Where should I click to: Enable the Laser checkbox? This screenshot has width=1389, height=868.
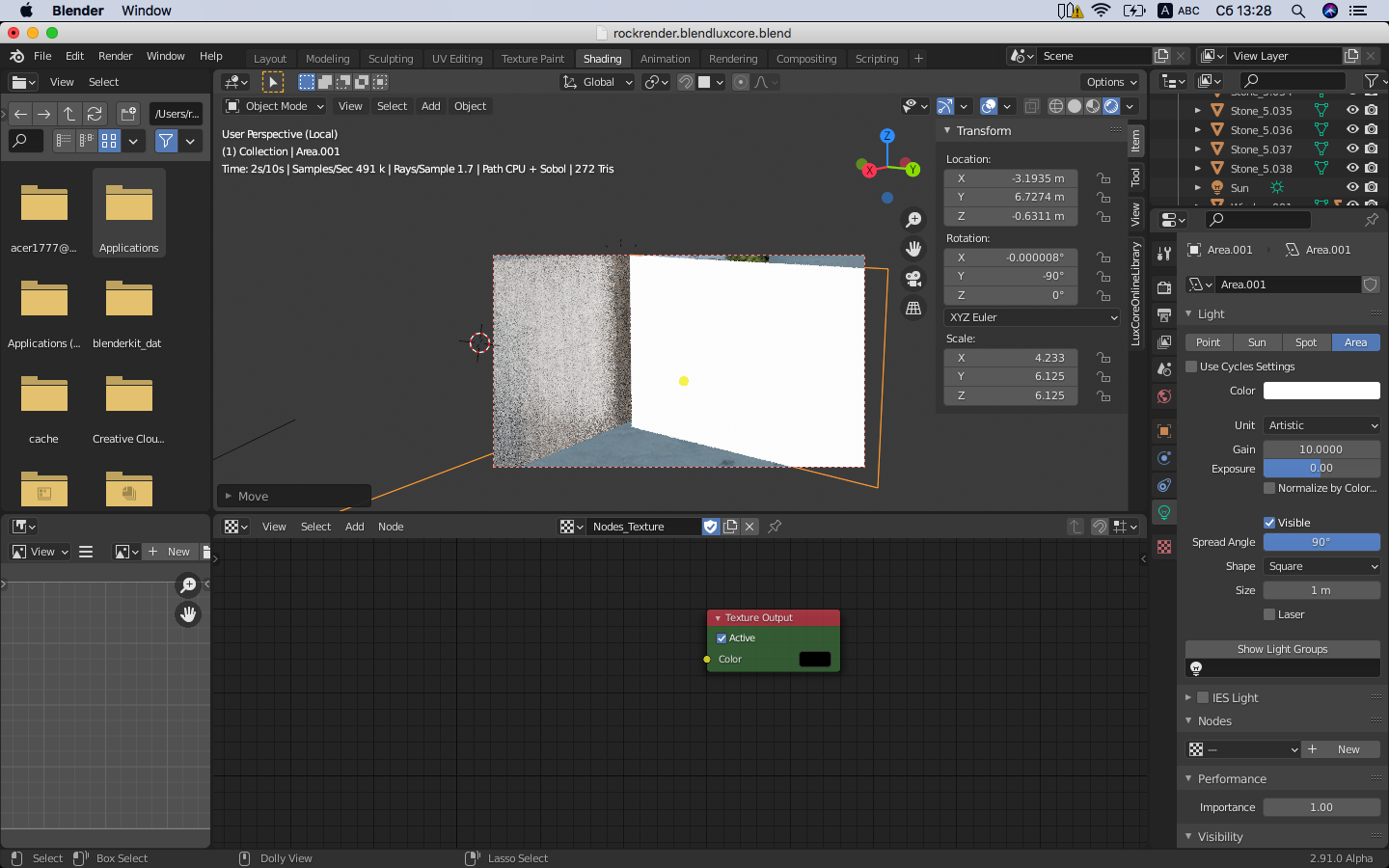1269,614
